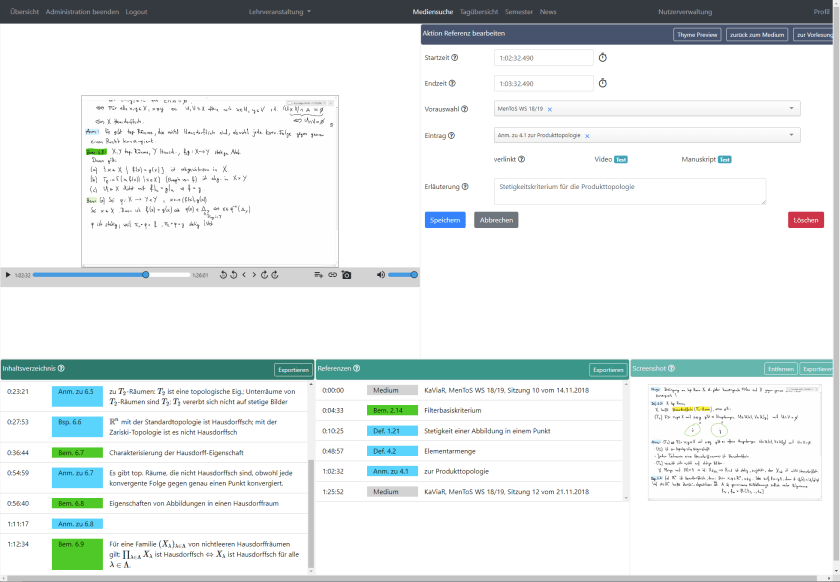Expand the Vorauswahl dropdown arrow
Viewport: 840px width, 582px height.
pyautogui.click(x=792, y=109)
